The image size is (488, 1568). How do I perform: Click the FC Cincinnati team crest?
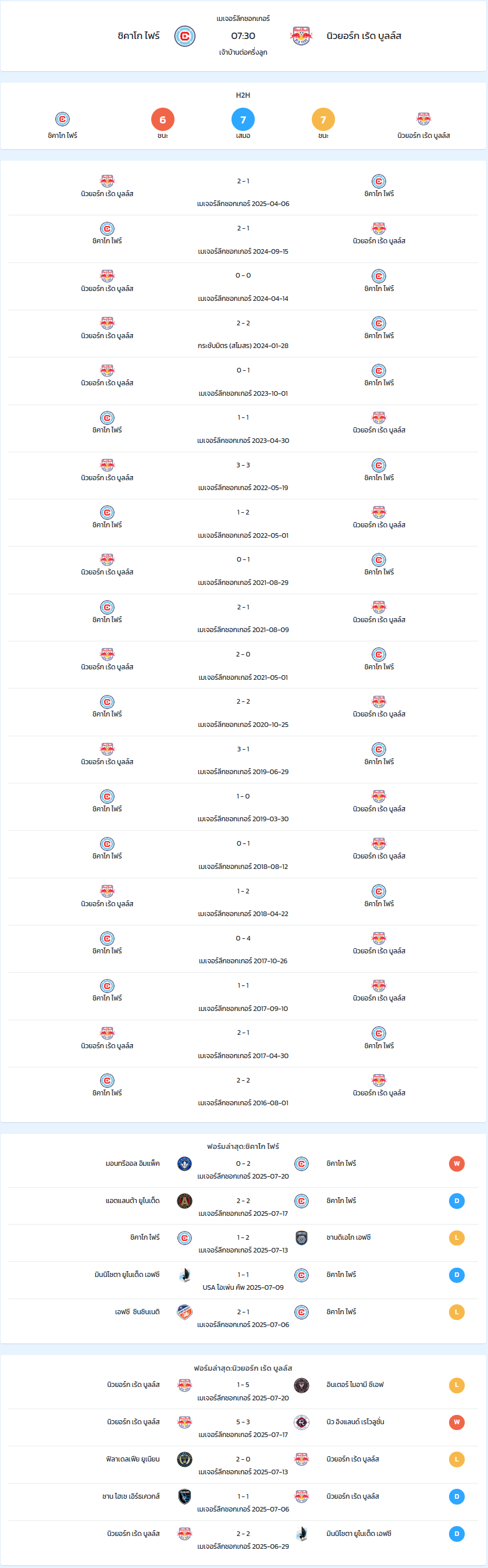184,1312
